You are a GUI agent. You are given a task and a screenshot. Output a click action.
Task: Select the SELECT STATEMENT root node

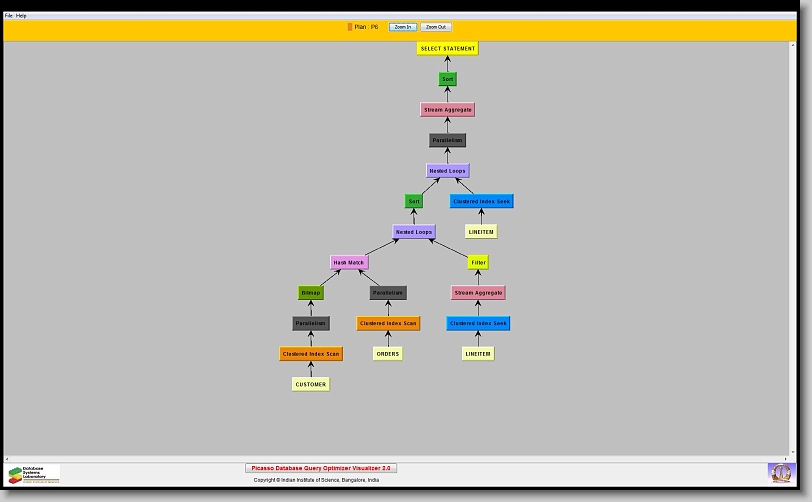click(447, 48)
